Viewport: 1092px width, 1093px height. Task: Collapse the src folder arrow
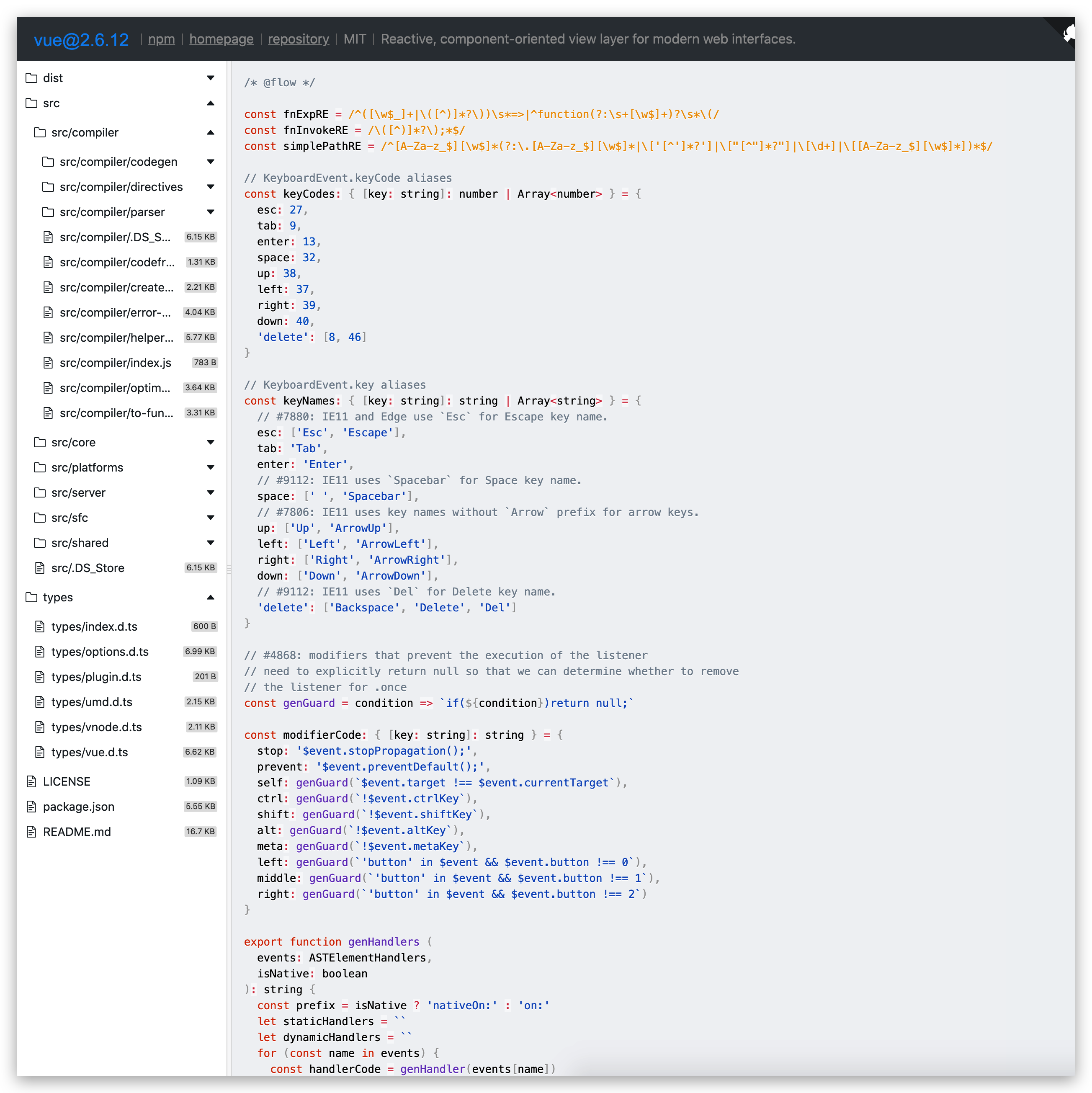pyautogui.click(x=210, y=103)
